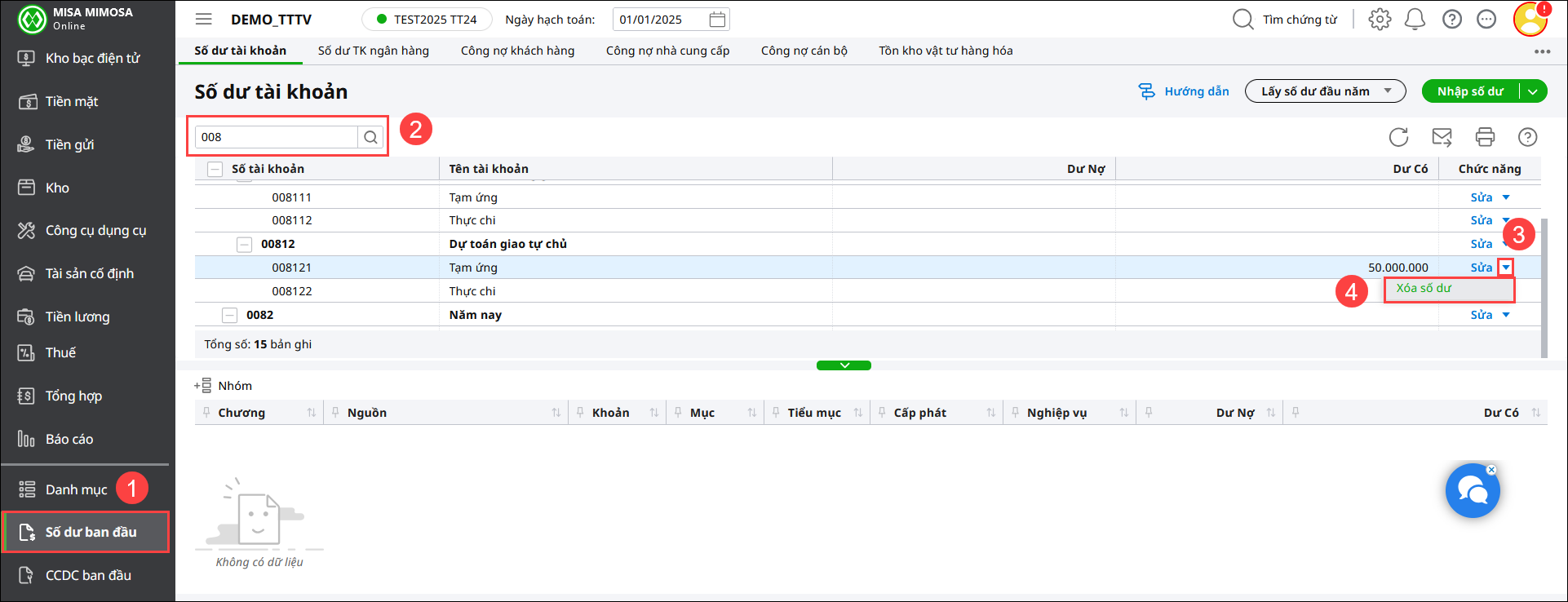The image size is (1568, 602).
Task: Open the more options chat bubble icon
Action: [x=1486, y=19]
